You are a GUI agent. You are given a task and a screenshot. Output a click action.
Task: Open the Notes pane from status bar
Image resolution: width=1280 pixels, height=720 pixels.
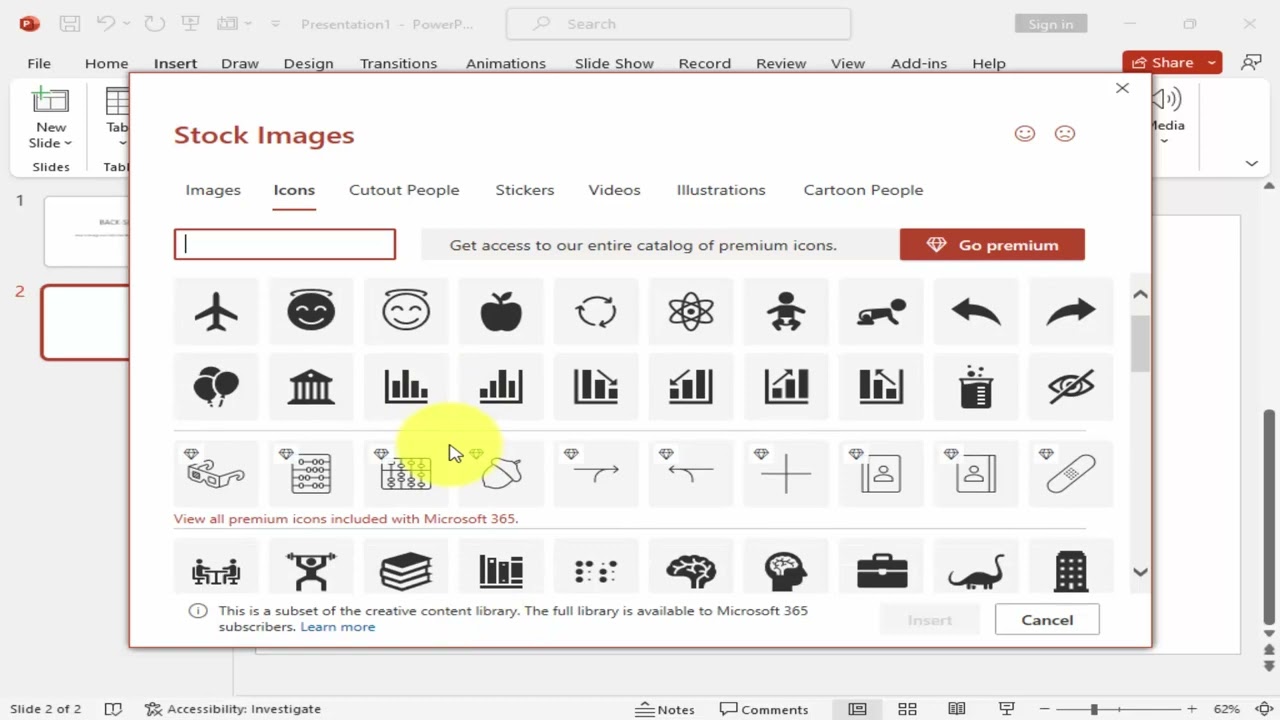click(x=665, y=709)
